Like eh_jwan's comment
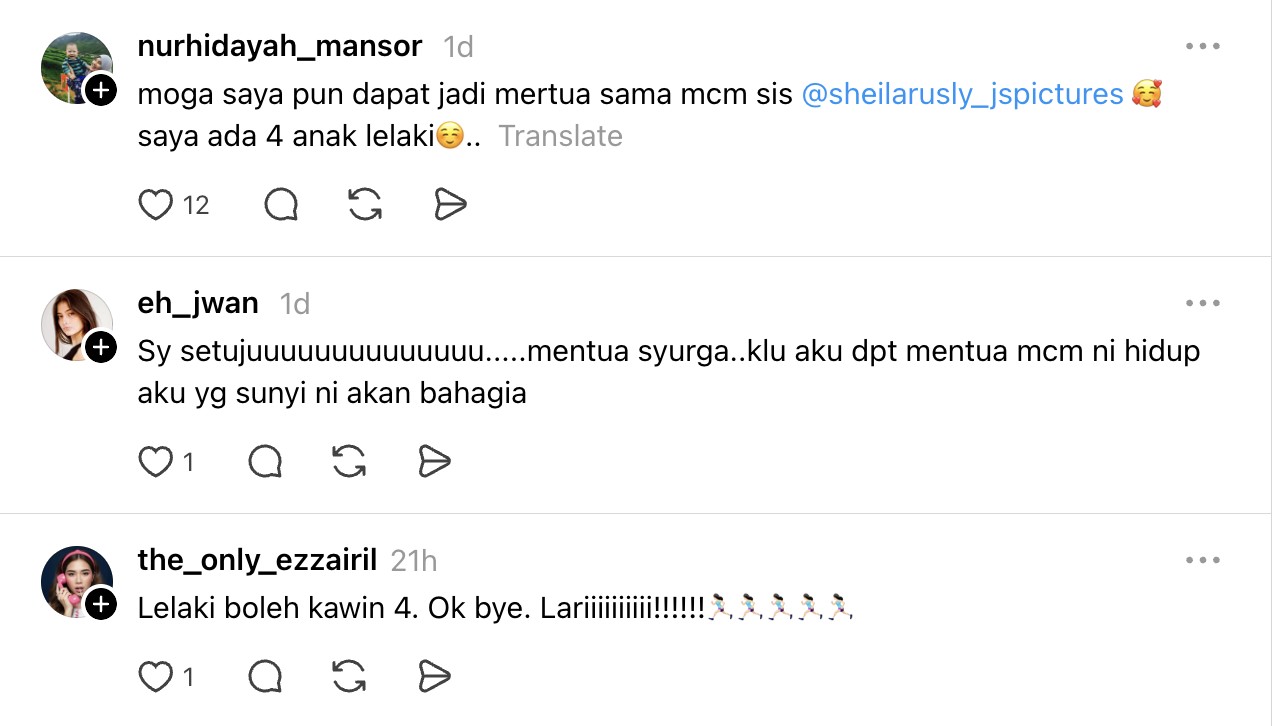This screenshot has width=1272, height=726. pos(155,462)
